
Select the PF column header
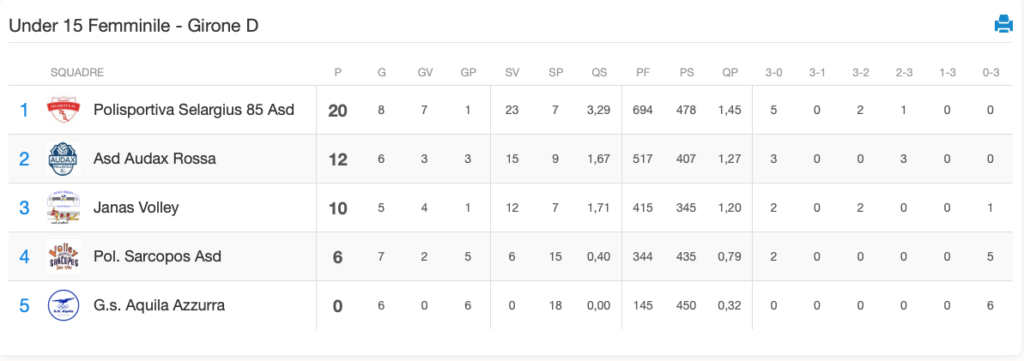click(x=643, y=72)
